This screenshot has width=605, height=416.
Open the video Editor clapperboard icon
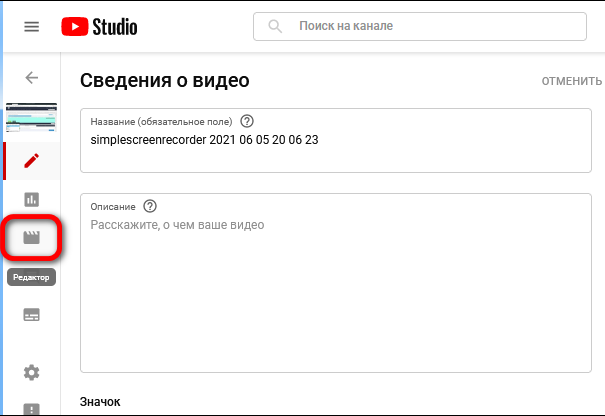(x=32, y=237)
